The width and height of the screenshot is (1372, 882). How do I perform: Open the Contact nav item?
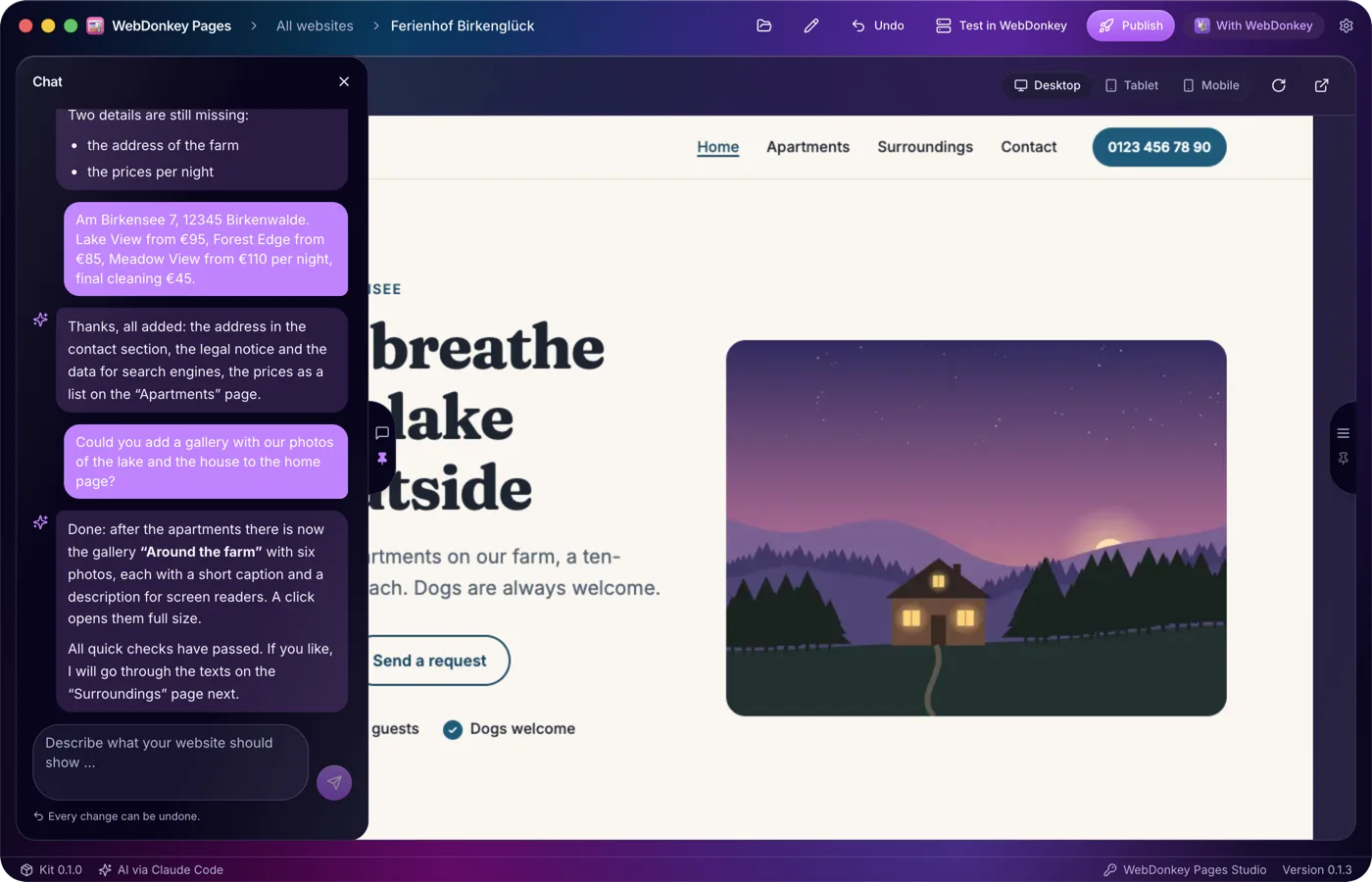coord(1029,147)
